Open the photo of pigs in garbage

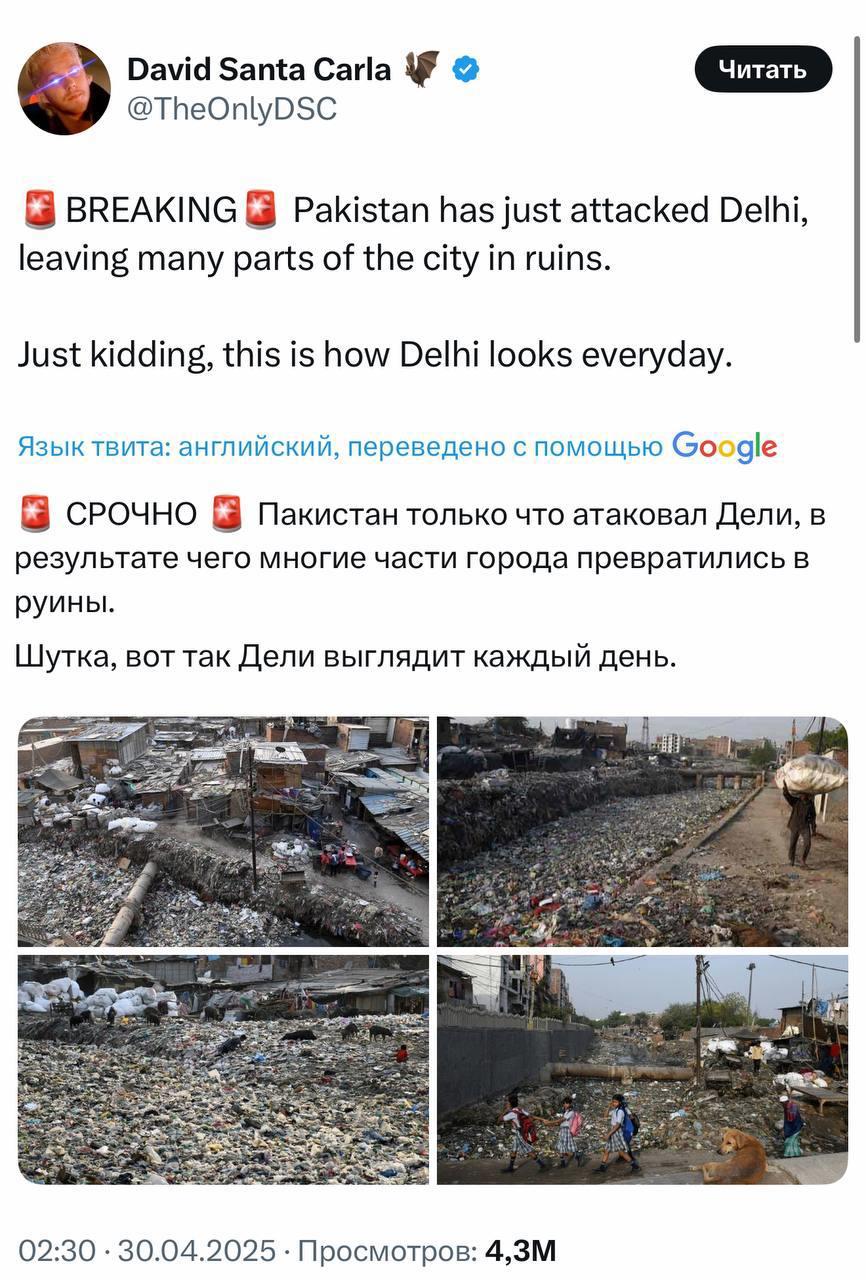pos(223,1069)
